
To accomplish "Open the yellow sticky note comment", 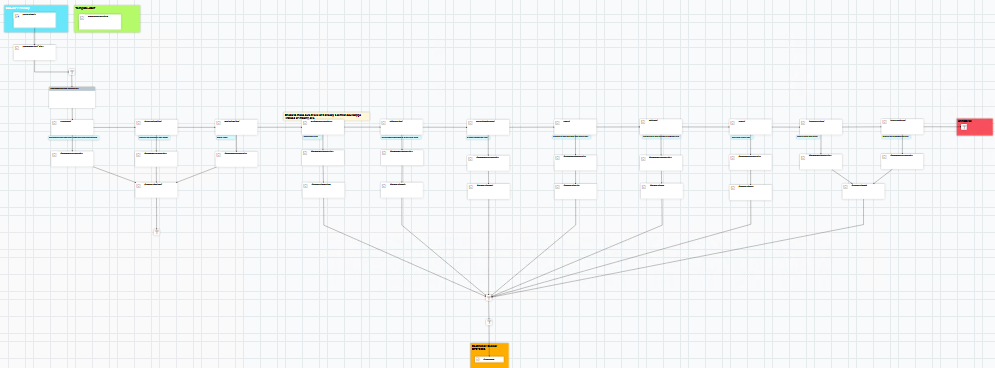I will [326, 116].
